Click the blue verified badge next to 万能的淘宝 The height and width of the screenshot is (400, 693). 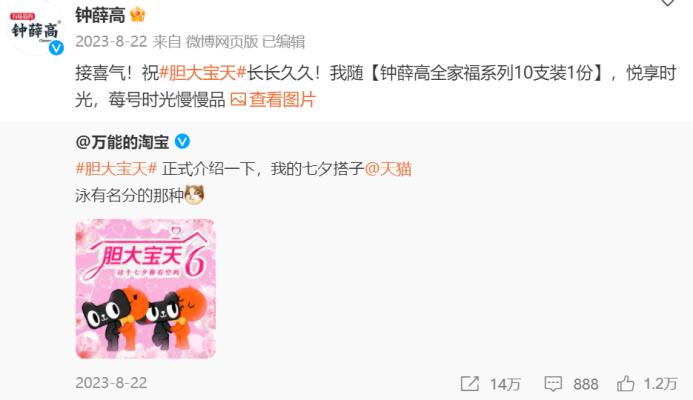(x=182, y=142)
